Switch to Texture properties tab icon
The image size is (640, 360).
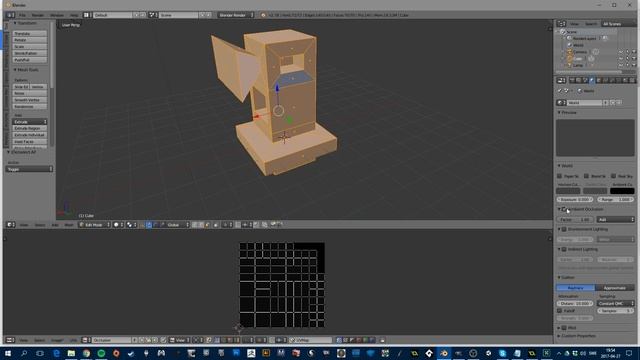(x=631, y=80)
